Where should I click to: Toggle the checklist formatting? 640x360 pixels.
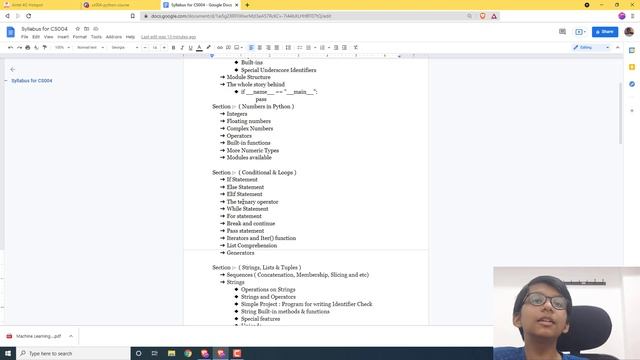coord(300,48)
